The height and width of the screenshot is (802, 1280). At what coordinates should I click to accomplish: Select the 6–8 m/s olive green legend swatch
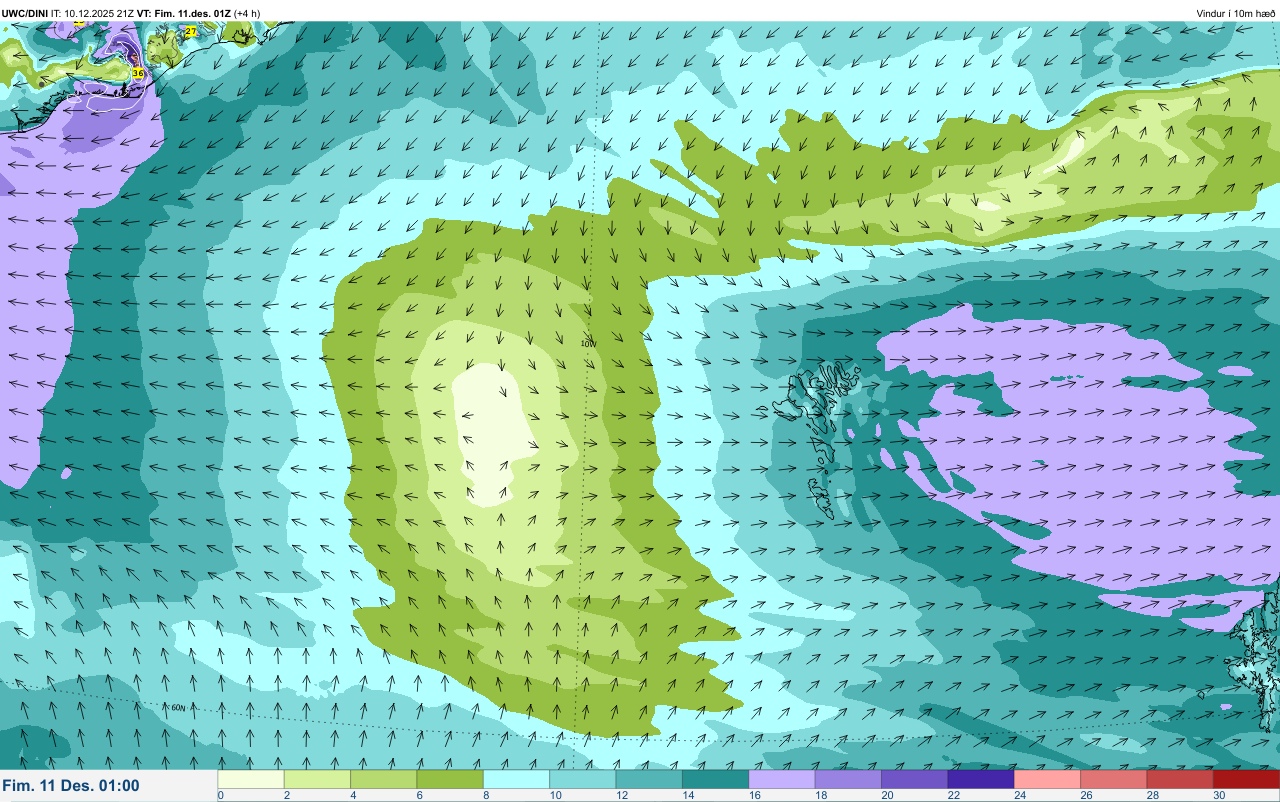450,779
